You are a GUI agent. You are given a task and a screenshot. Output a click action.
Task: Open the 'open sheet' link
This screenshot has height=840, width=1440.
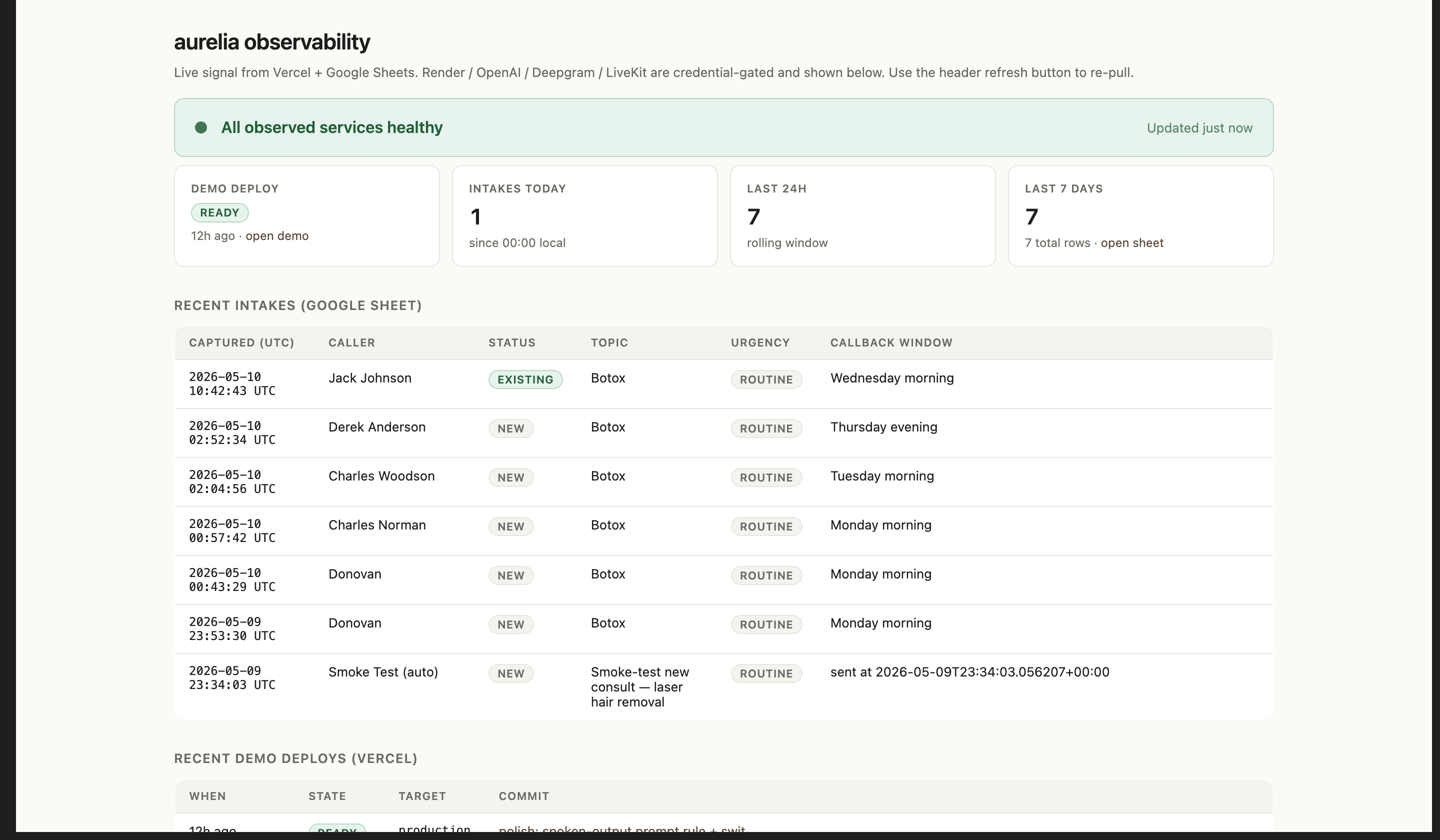1131,243
